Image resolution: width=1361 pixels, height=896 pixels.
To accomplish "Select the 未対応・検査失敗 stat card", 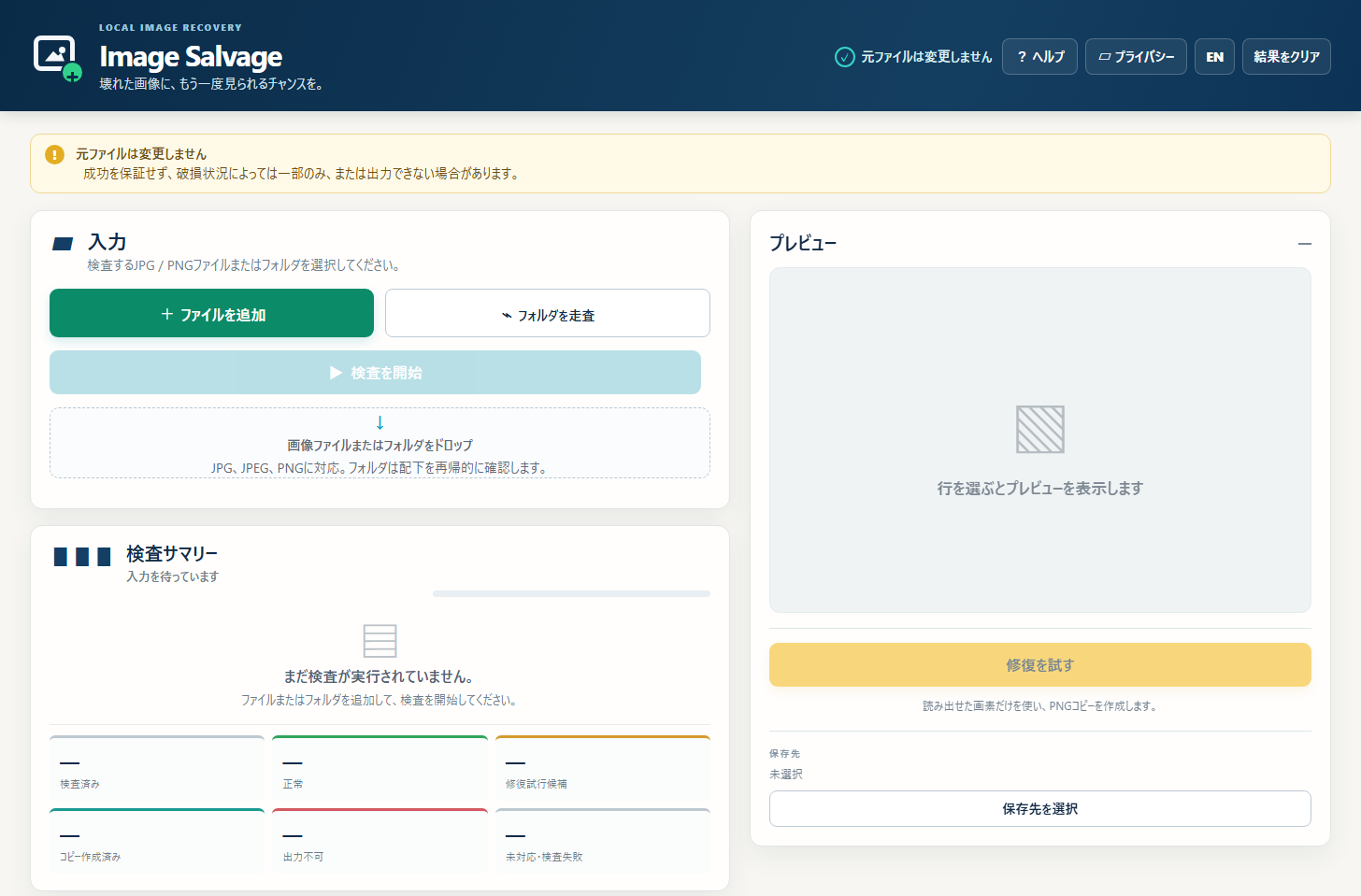I will pos(603,841).
